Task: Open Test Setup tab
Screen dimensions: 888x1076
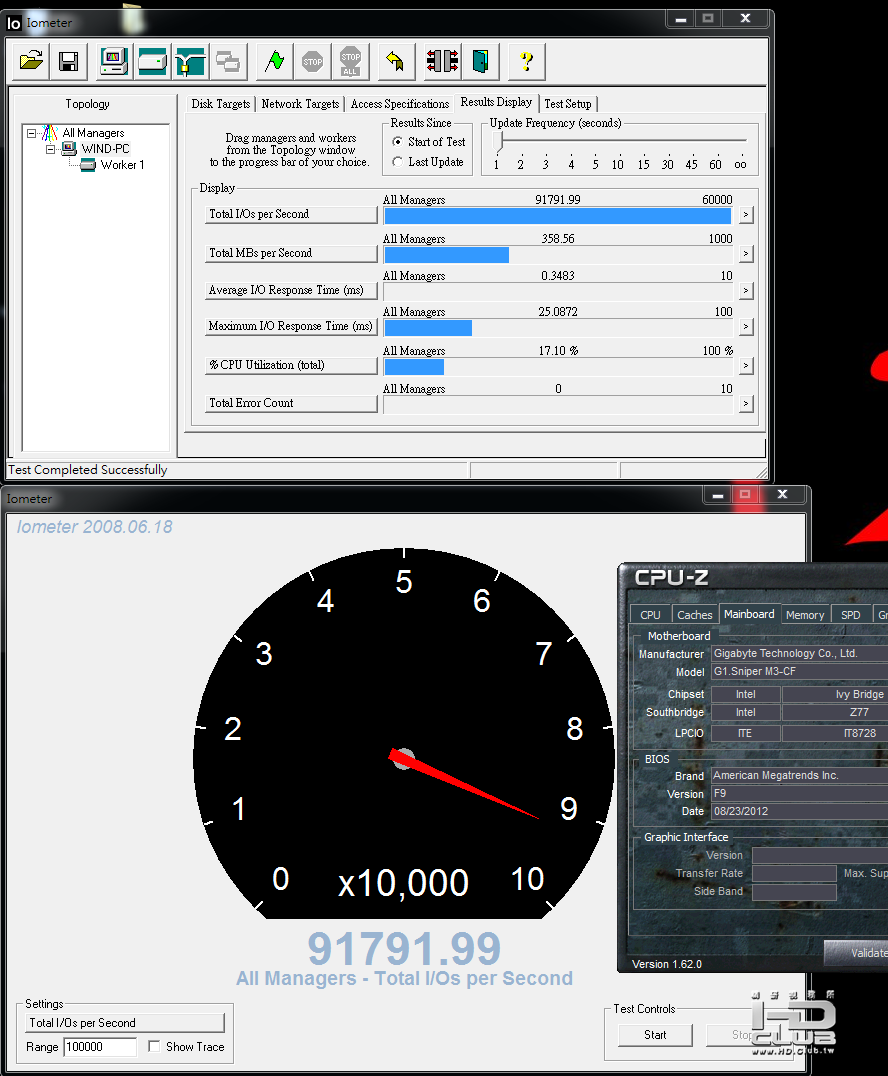Action: pos(568,104)
